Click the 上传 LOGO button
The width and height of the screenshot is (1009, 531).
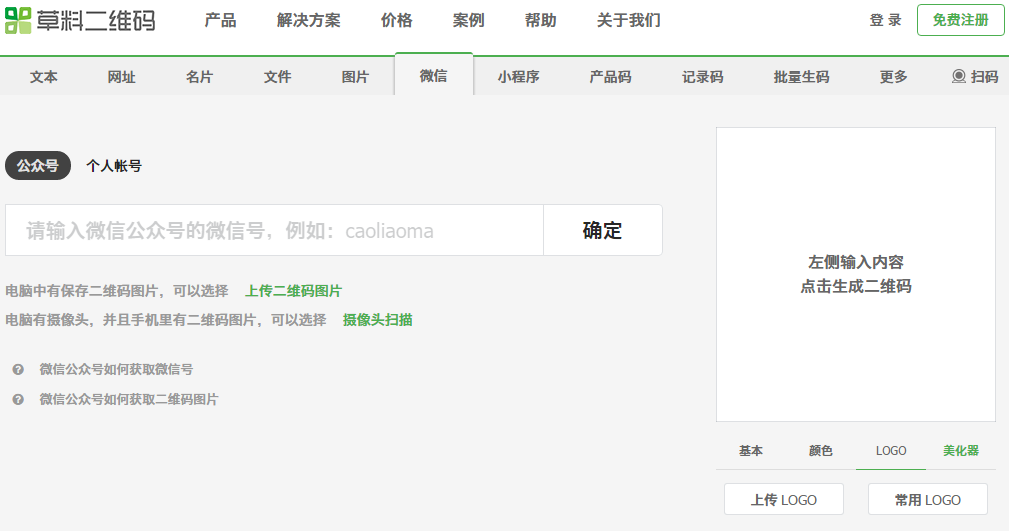click(784, 499)
